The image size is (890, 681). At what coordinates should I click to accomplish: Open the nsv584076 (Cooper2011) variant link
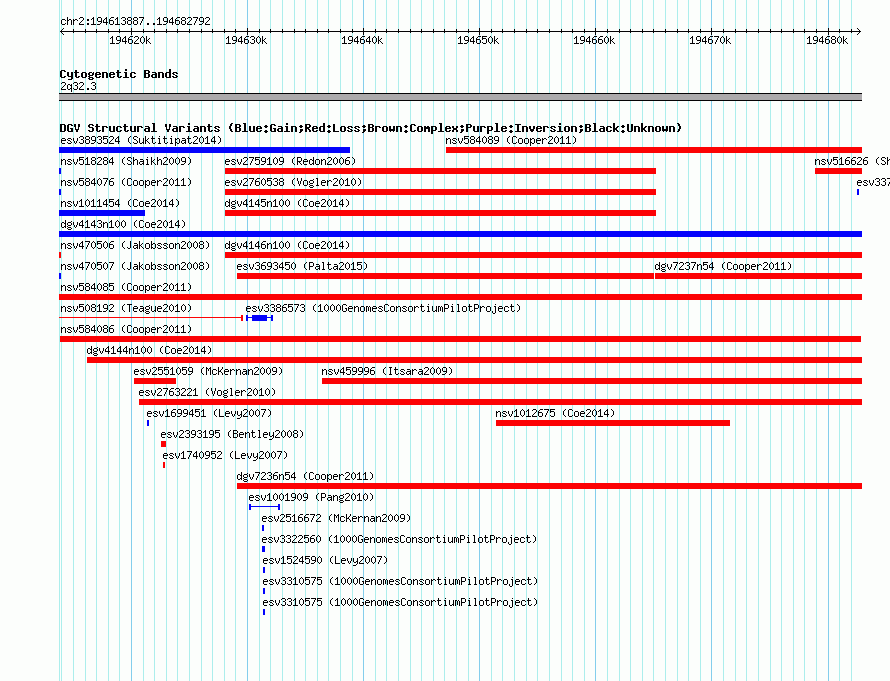point(126,182)
